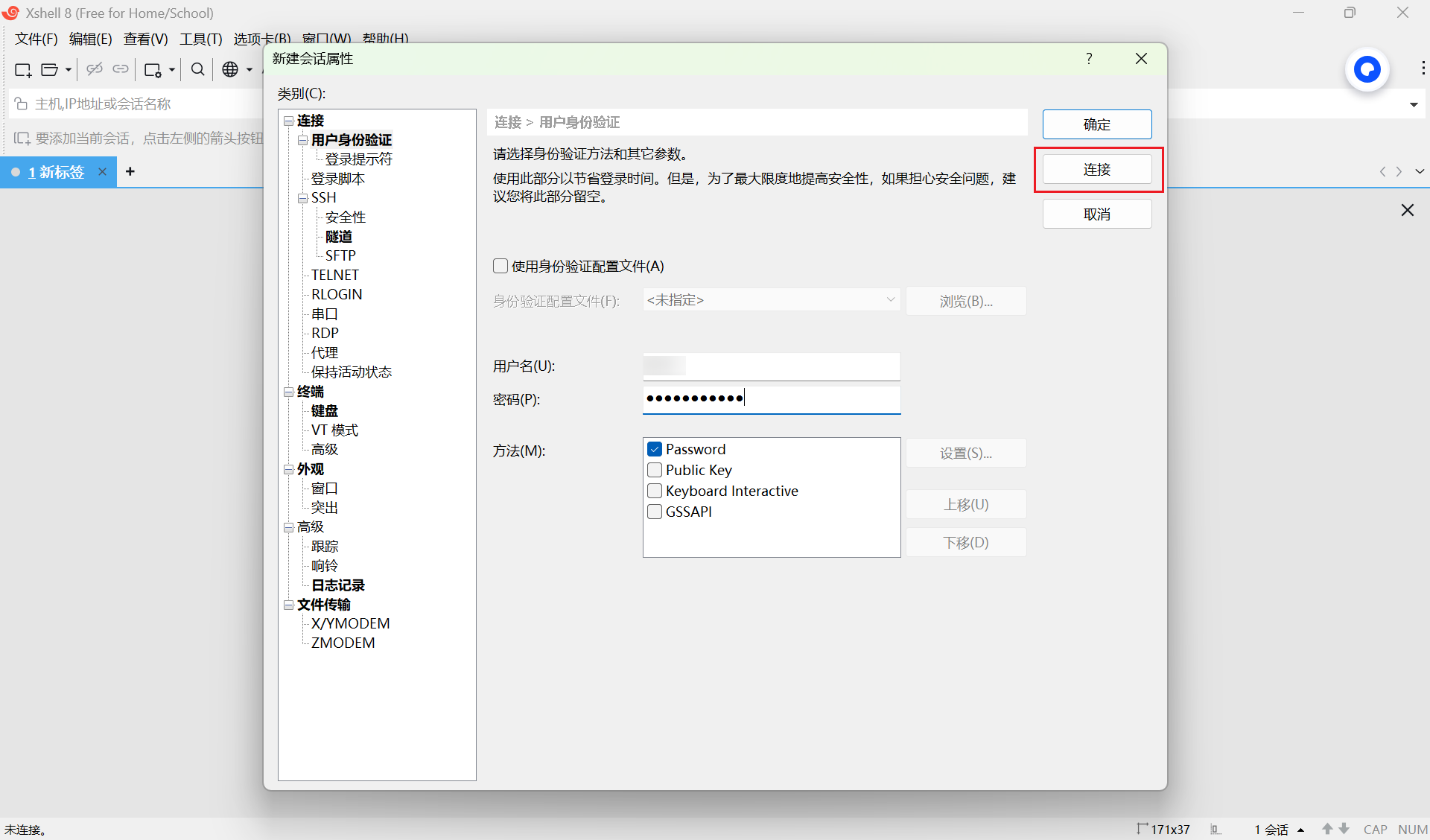Open the 编辑(E) menu

click(x=90, y=39)
